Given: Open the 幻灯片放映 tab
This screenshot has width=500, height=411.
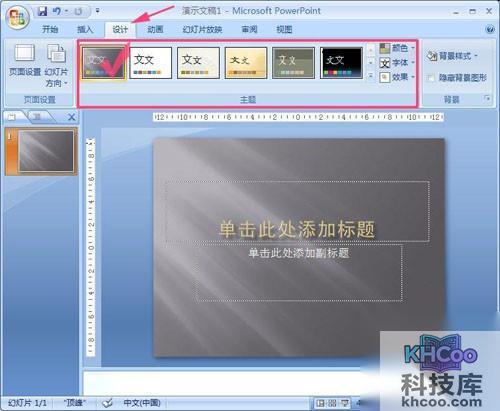Looking at the screenshot, I should tap(202, 29).
